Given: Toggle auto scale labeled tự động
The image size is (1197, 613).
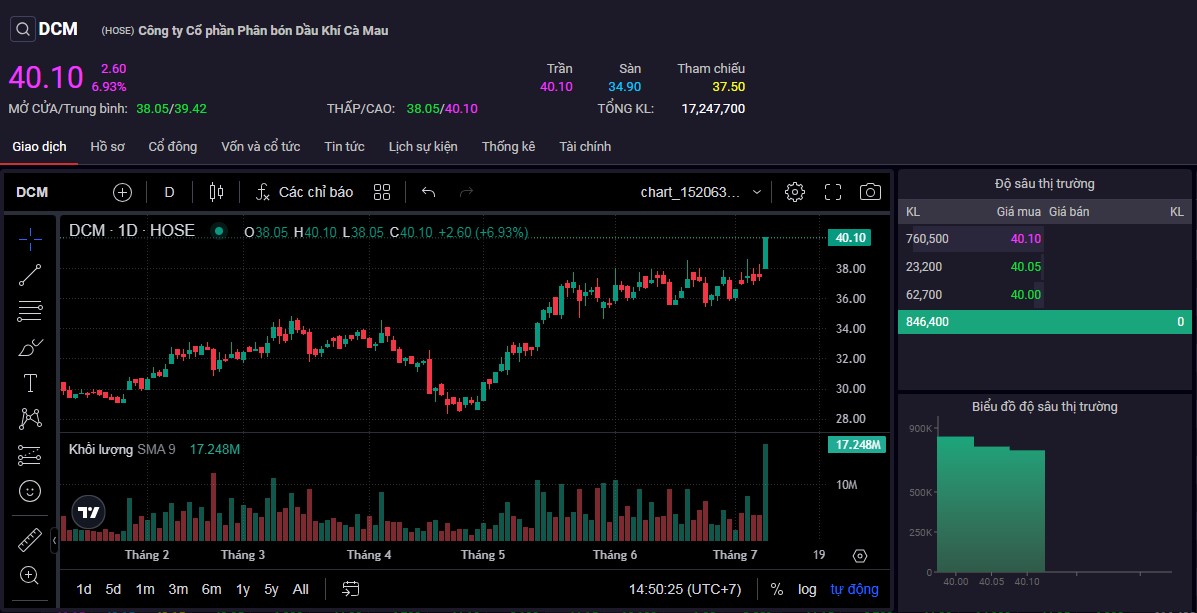Looking at the screenshot, I should click(x=854, y=589).
